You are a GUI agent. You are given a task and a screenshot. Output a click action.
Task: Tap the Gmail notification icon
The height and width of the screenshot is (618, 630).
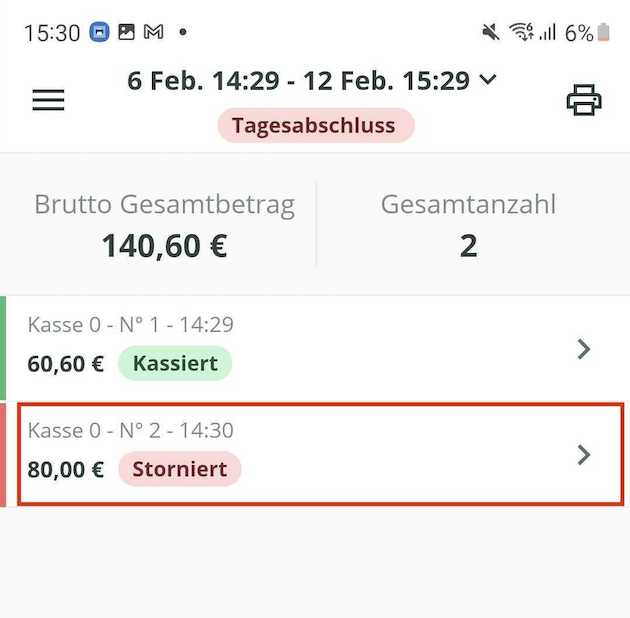point(153,32)
